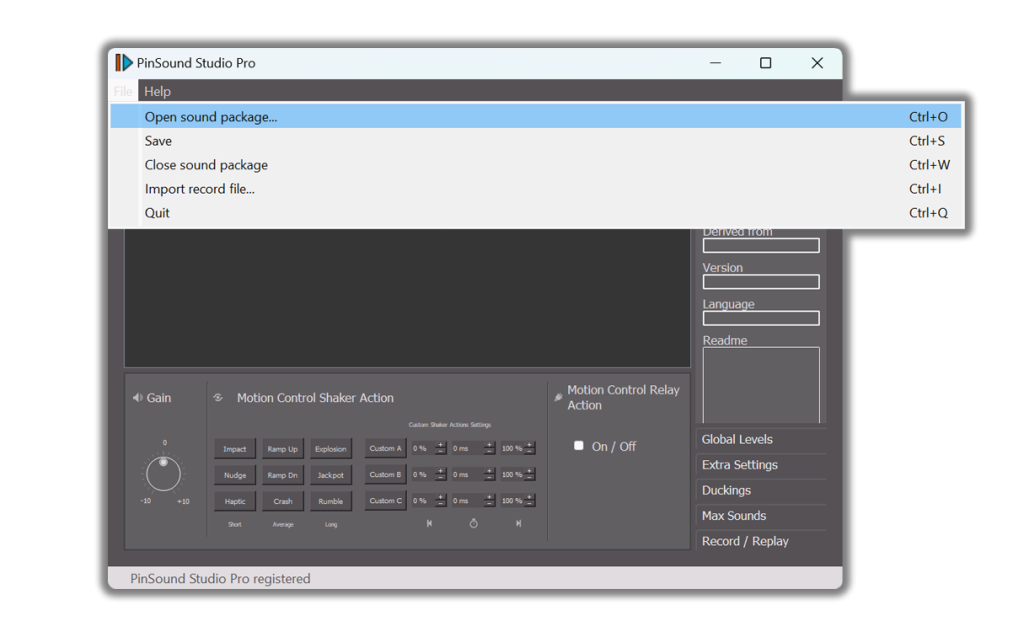Trigger the Crash shaker action

click(x=283, y=501)
